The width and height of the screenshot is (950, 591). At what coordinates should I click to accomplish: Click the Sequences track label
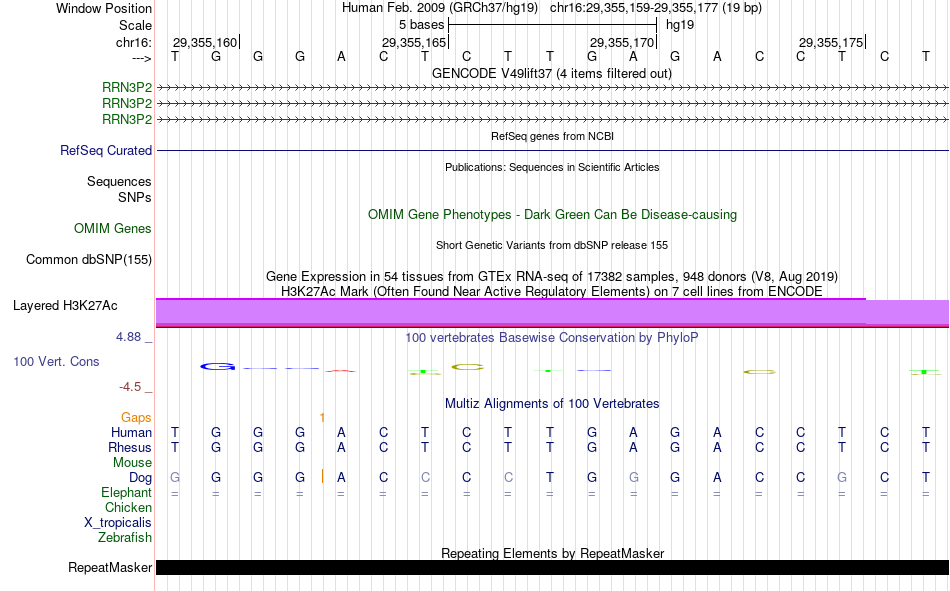[x=119, y=181]
